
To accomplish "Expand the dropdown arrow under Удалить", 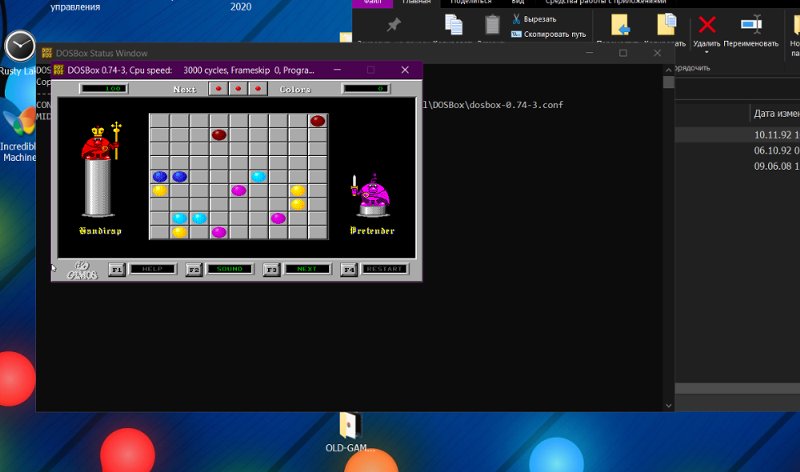I will click(707, 52).
